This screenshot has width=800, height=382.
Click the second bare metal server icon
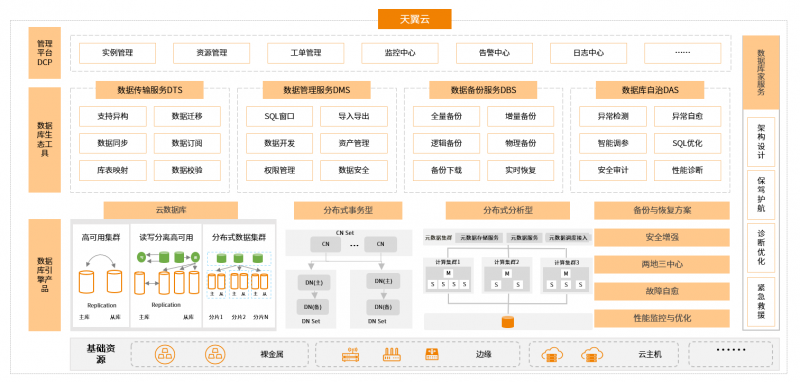pyautogui.click(x=215, y=354)
